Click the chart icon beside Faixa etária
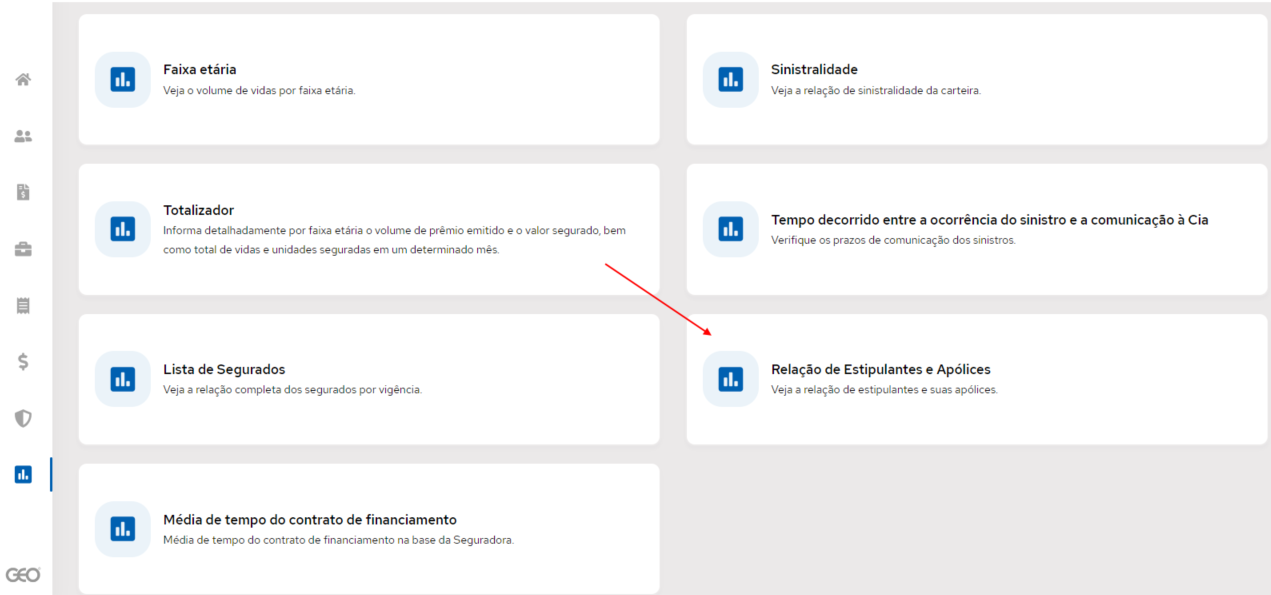 point(122,79)
